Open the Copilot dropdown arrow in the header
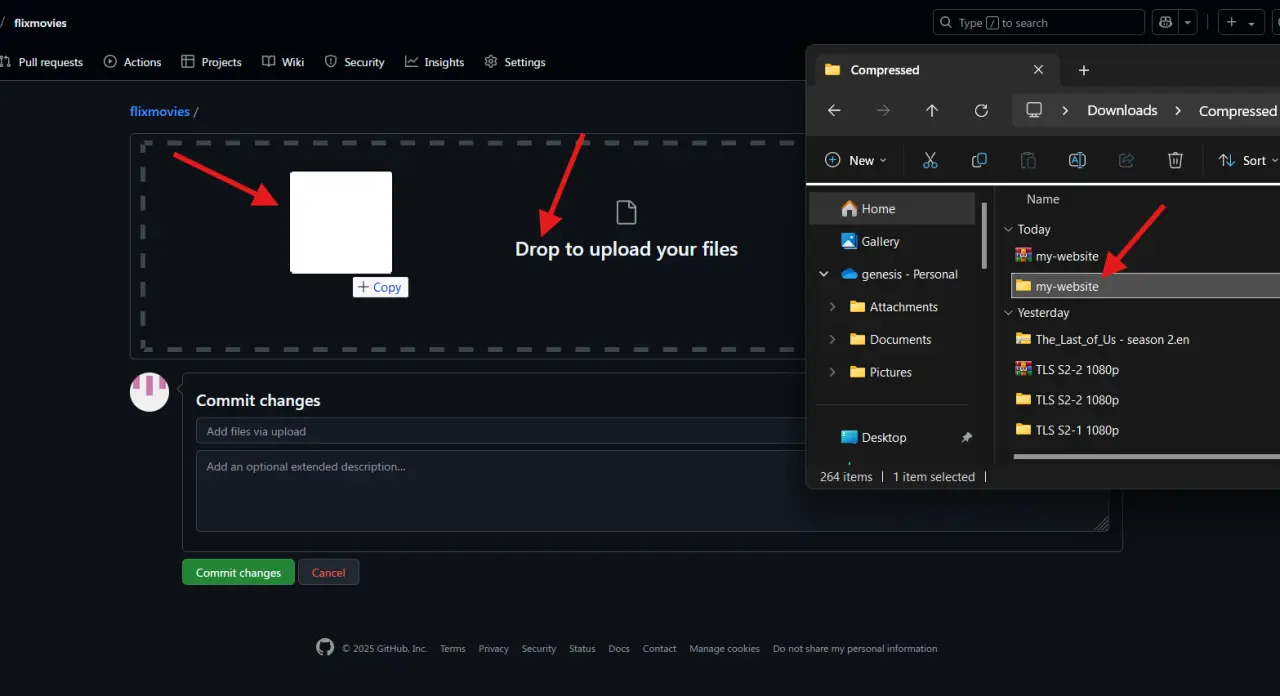This screenshot has width=1280, height=696. (1188, 22)
